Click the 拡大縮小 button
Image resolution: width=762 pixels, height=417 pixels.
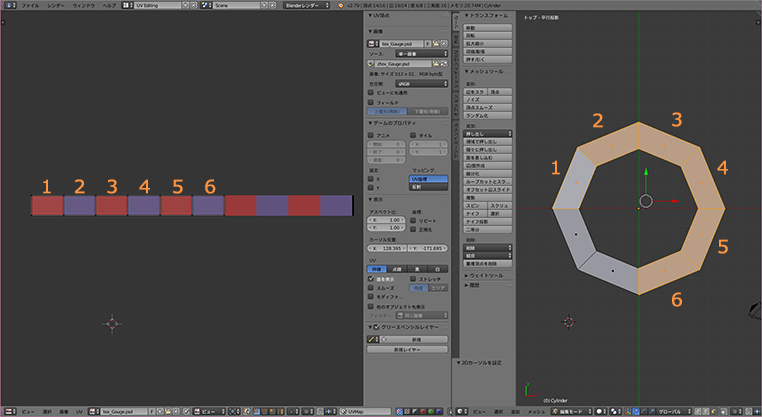pyautogui.click(x=488, y=43)
